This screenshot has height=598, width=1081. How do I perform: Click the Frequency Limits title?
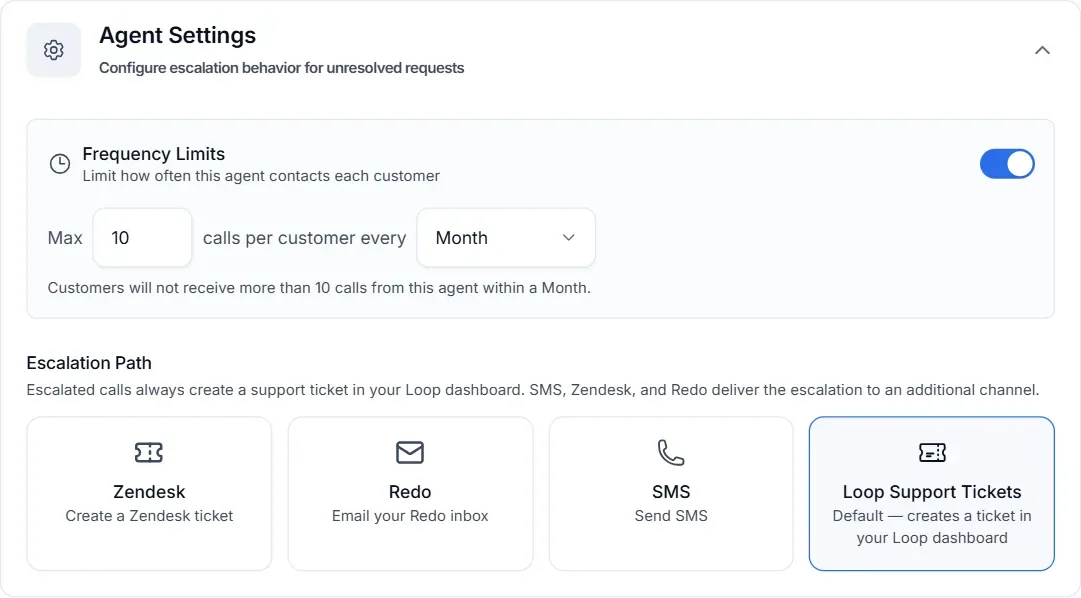point(154,154)
